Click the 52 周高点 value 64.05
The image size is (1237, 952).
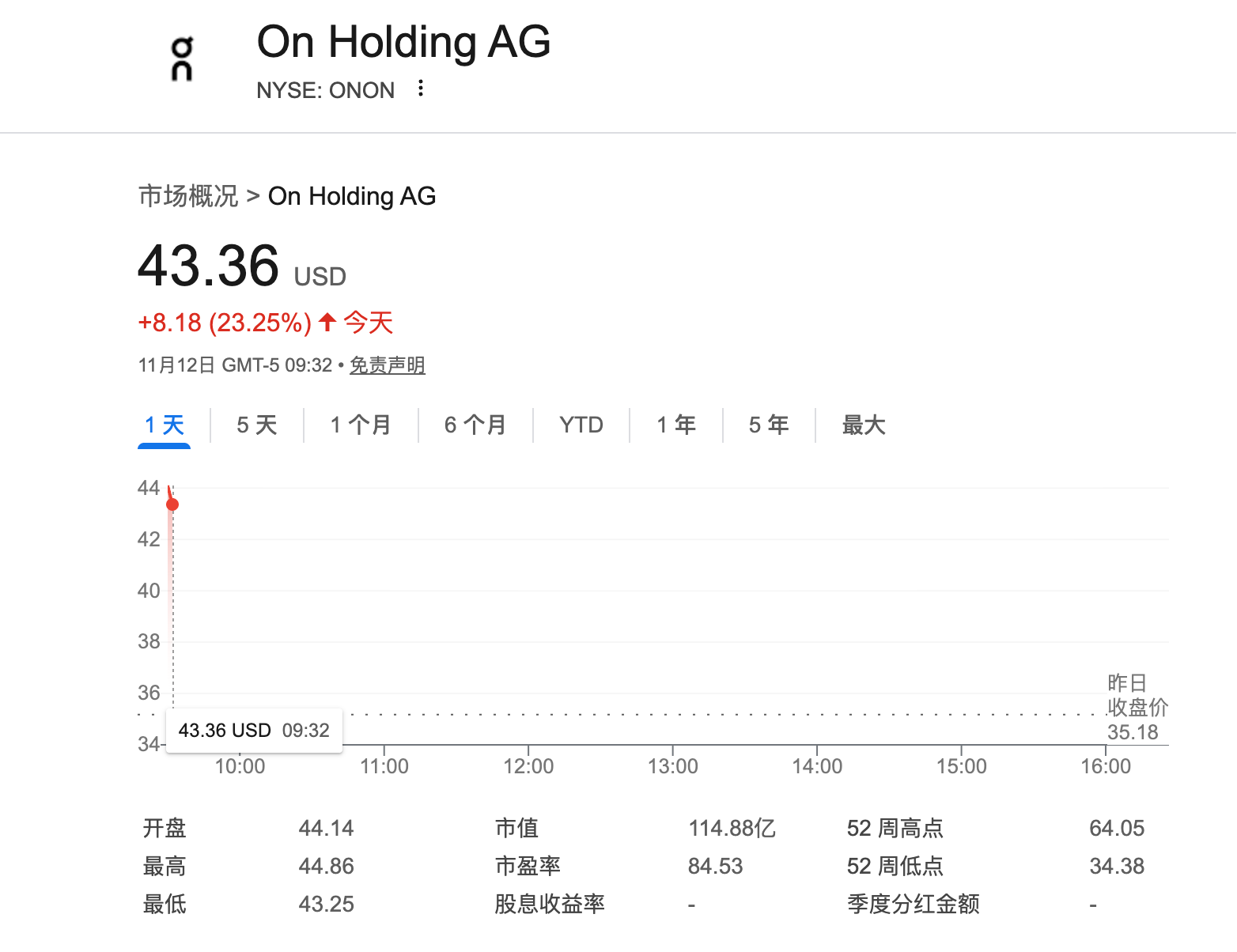1116,829
